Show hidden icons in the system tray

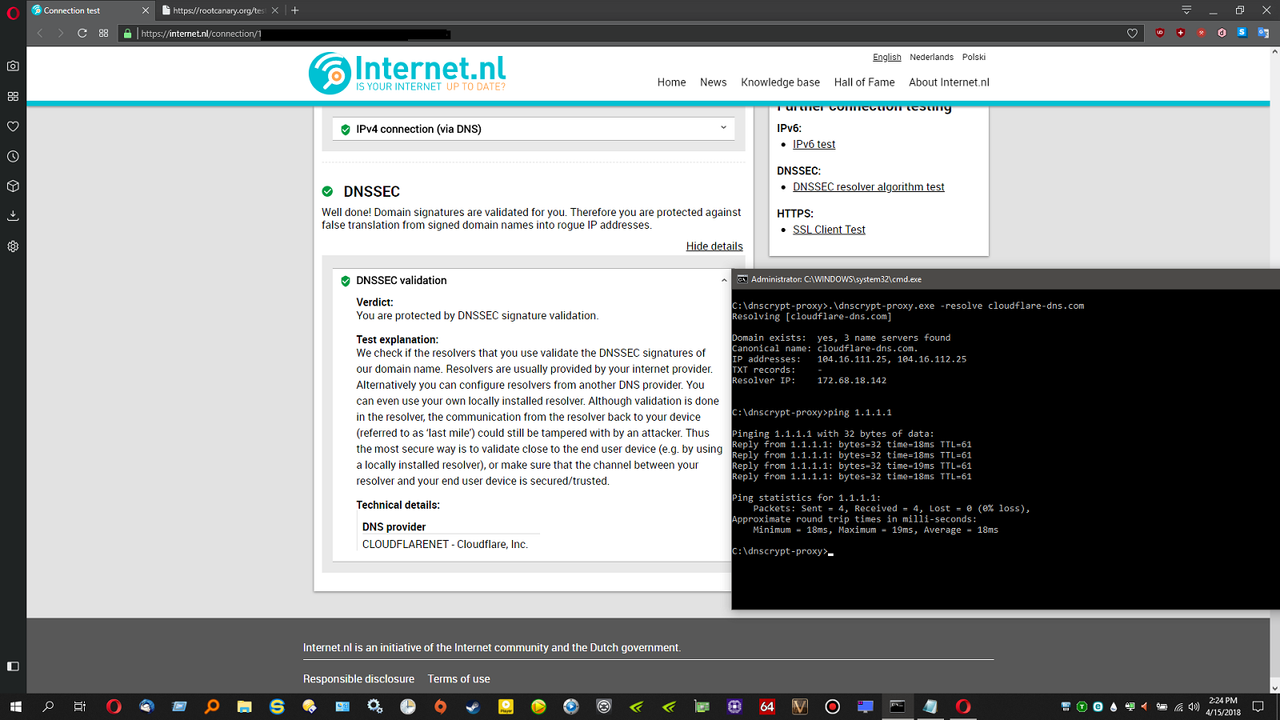tap(1050, 707)
